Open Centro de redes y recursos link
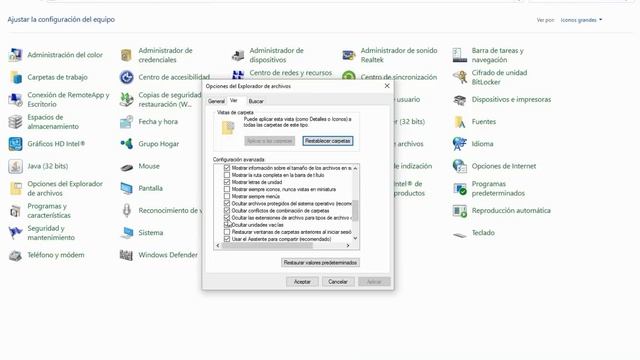The image size is (640, 360). (291, 73)
